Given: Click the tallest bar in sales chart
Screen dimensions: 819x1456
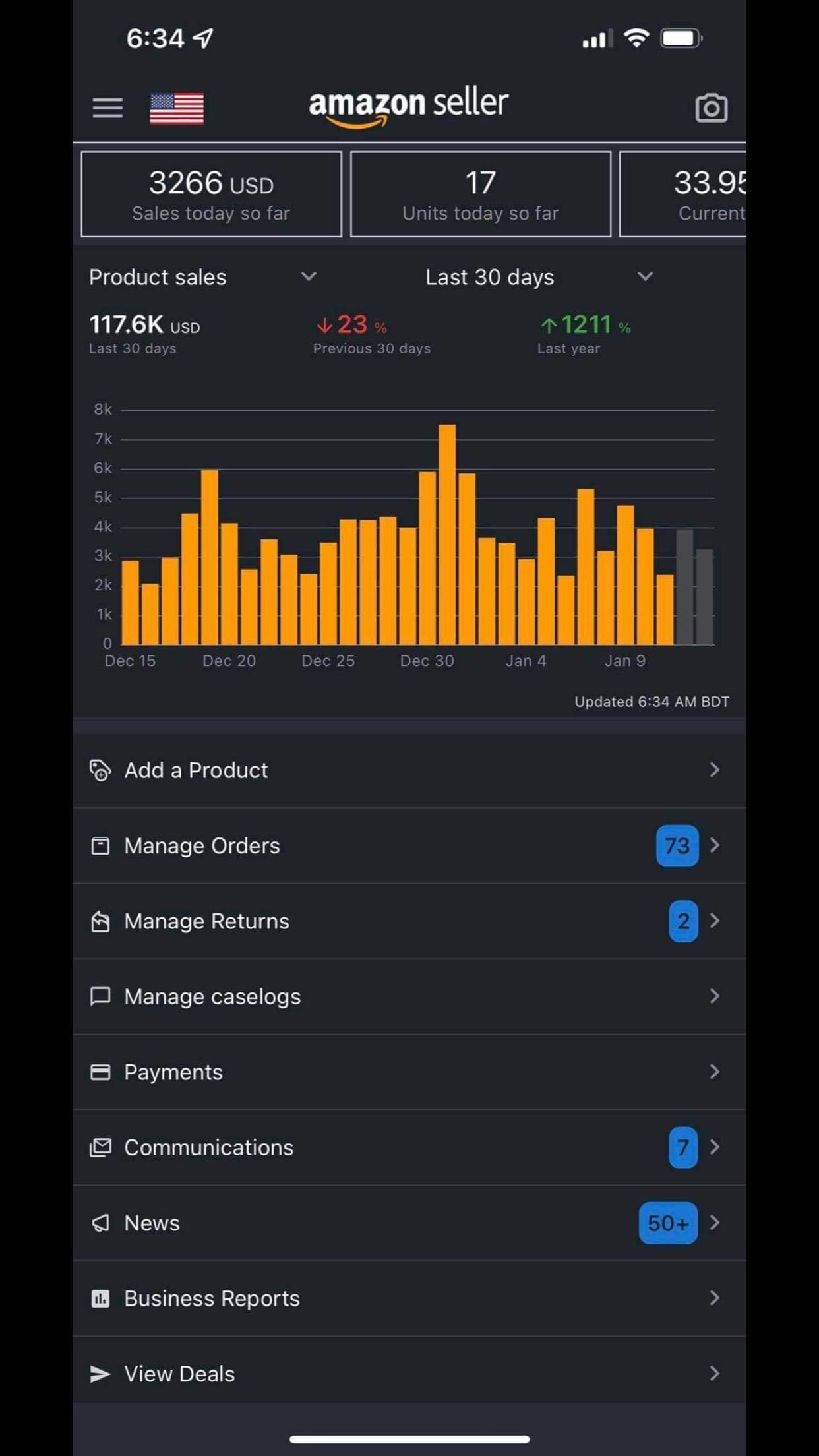Looking at the screenshot, I should point(447,534).
